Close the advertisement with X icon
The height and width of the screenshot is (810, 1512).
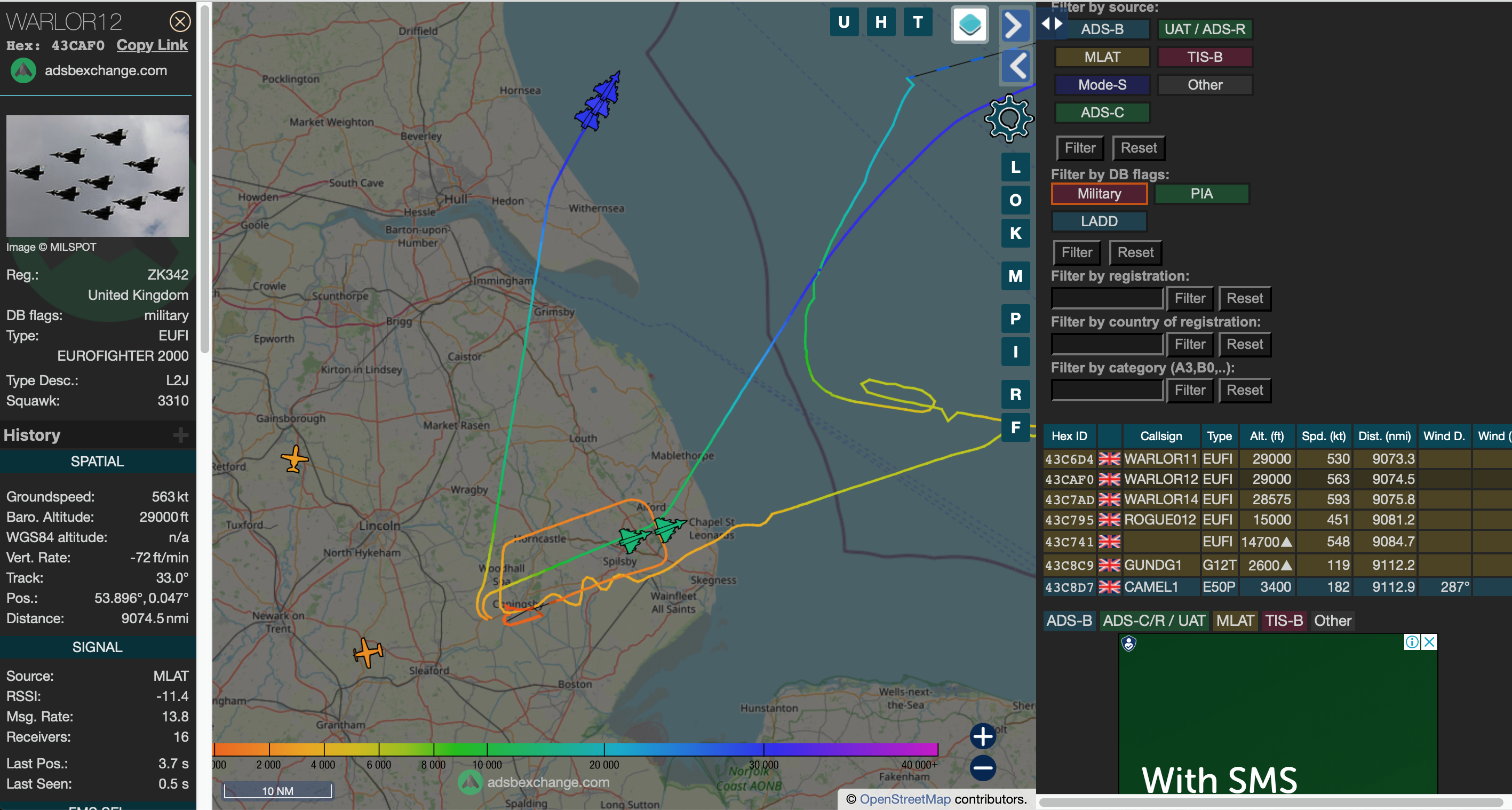1430,642
